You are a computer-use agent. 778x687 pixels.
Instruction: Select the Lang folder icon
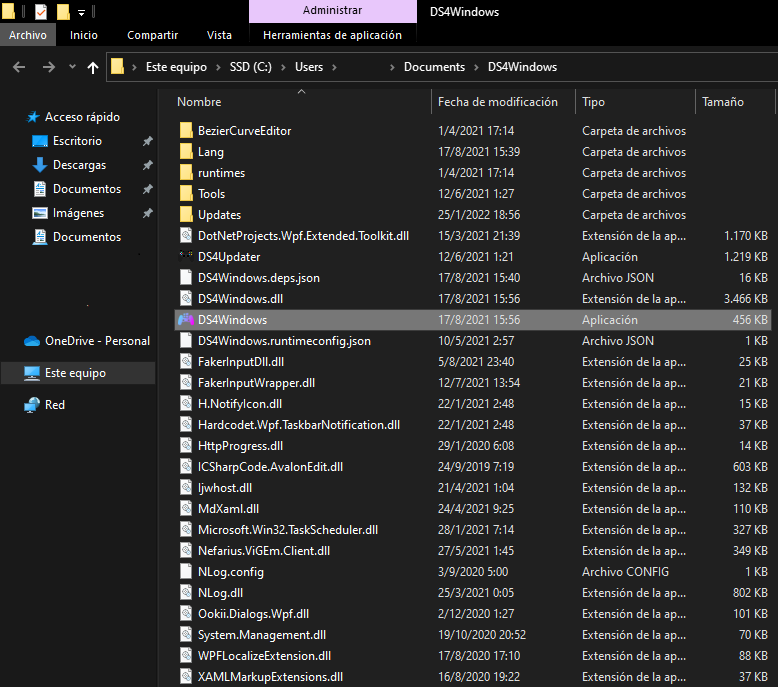tap(186, 151)
